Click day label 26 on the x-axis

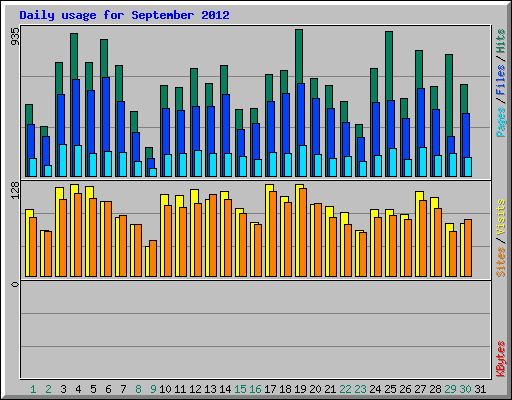pyautogui.click(x=405, y=389)
